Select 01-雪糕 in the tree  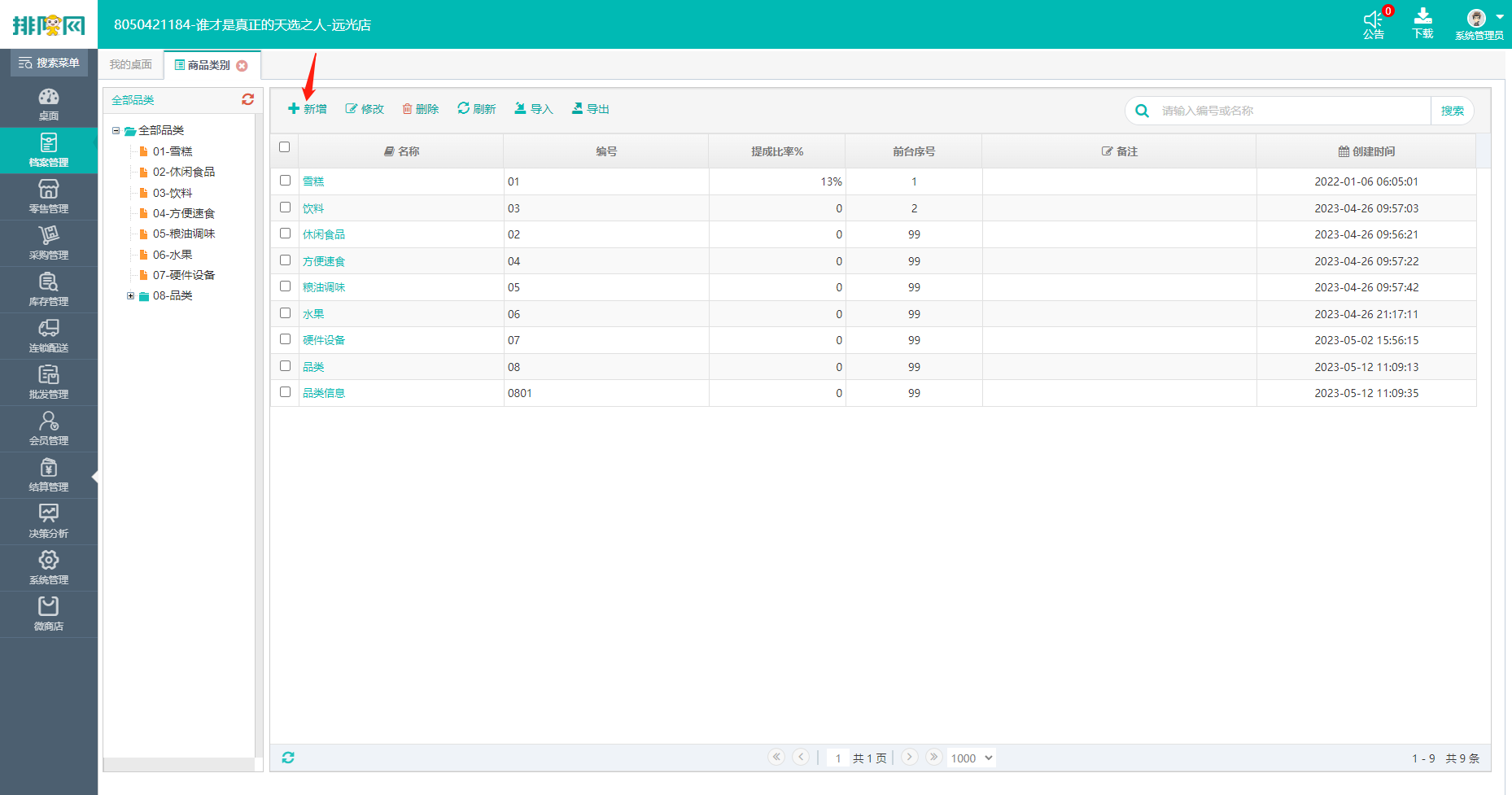[x=173, y=151]
